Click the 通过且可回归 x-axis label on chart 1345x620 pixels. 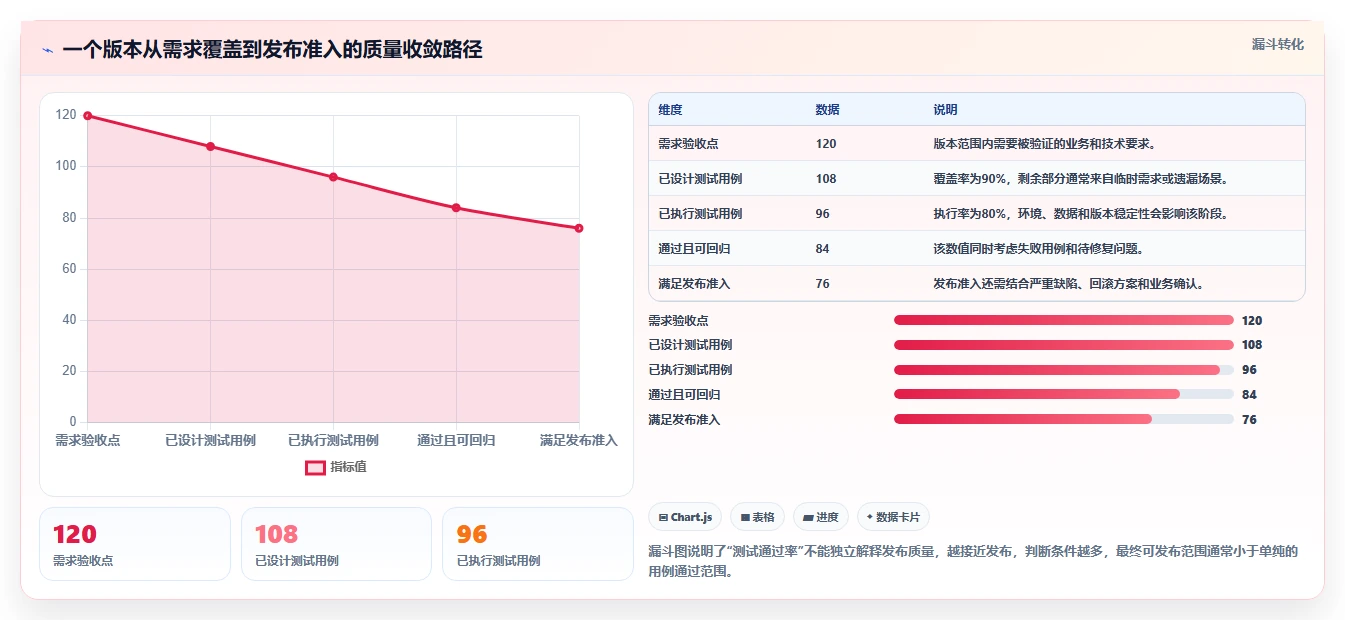click(456, 440)
